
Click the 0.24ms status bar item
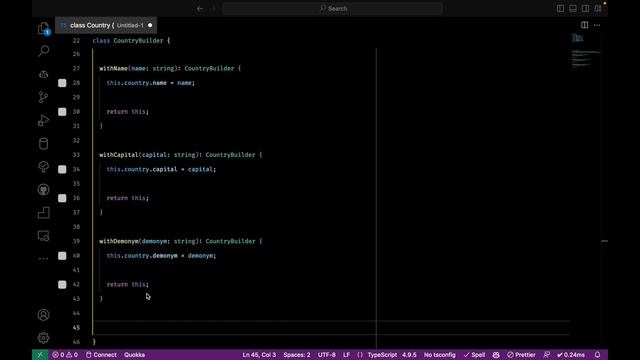[571, 355]
